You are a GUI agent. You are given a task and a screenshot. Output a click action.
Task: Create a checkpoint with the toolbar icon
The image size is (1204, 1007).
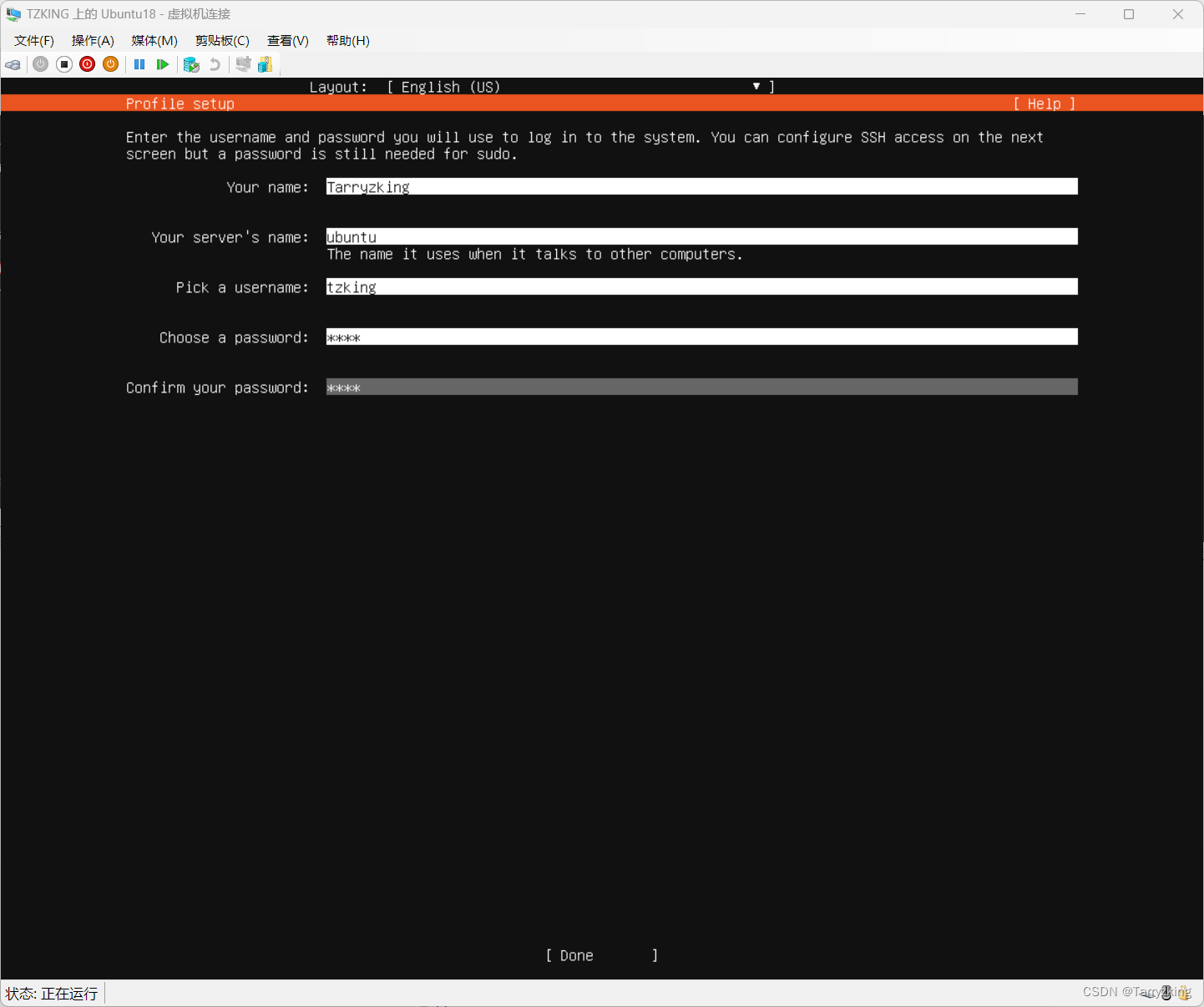(191, 64)
